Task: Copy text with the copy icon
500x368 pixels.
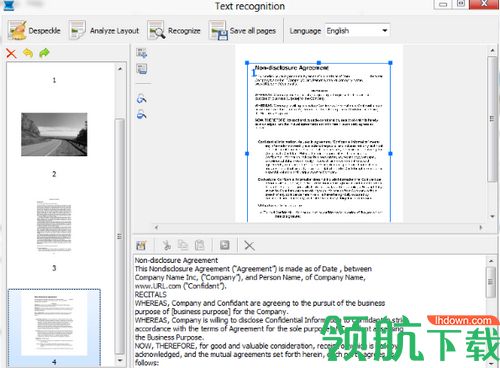Action: (183, 245)
